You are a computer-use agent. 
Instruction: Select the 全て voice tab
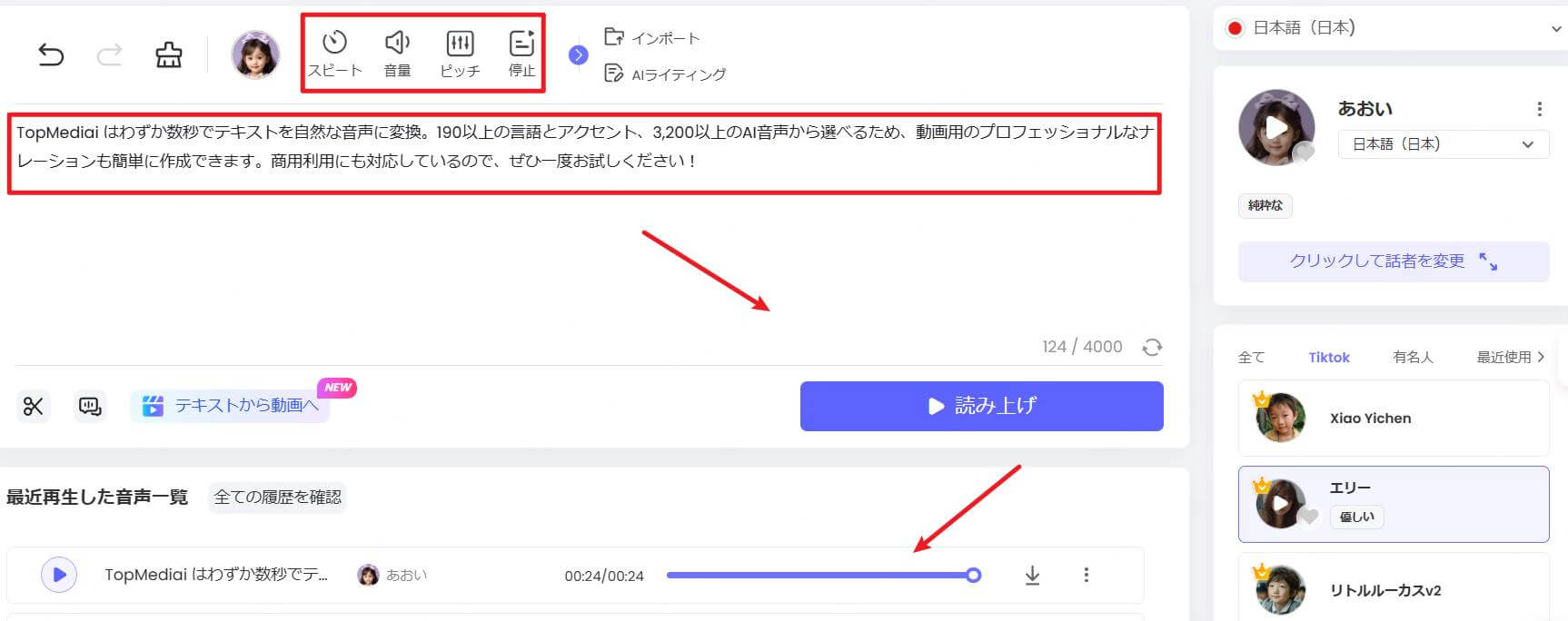1251,357
